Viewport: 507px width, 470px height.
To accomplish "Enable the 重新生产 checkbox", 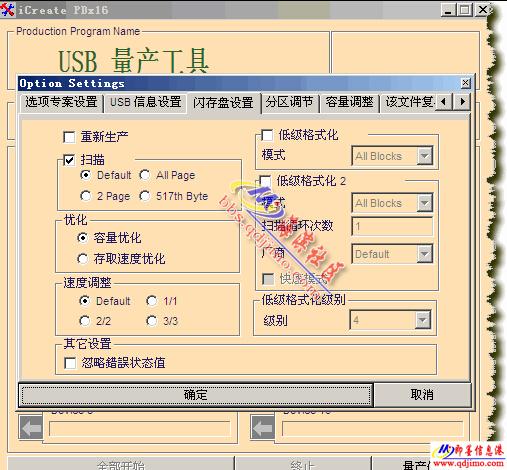I will pyautogui.click(x=69, y=137).
